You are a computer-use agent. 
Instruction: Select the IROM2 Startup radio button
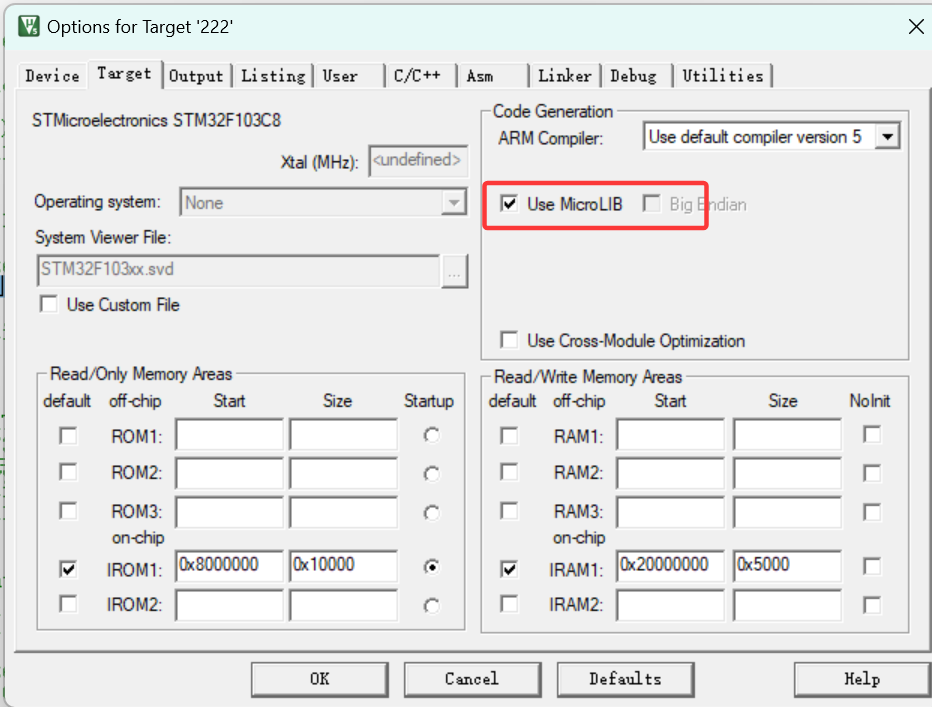tap(432, 606)
